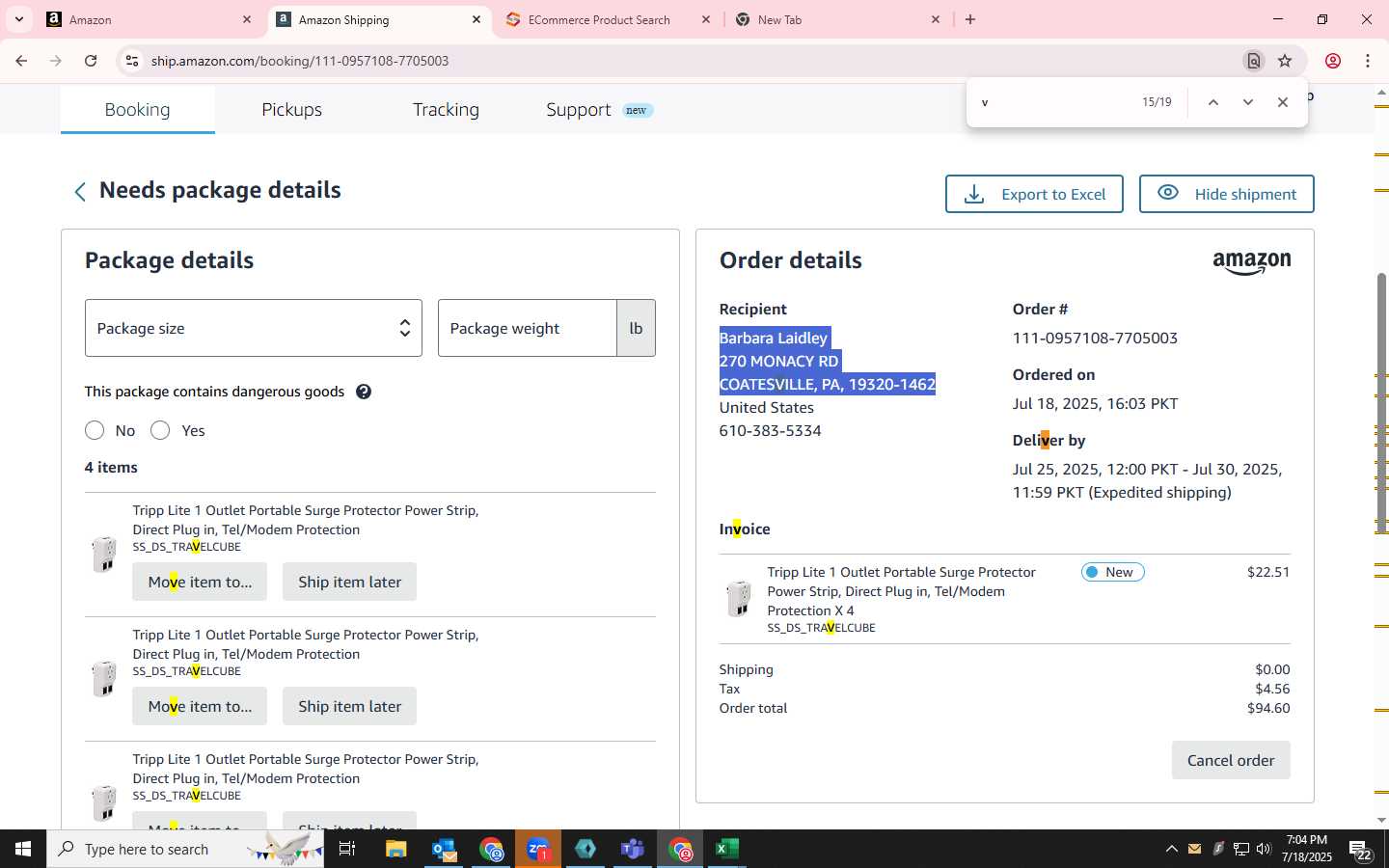Click first item's Move item to button

[200, 582]
